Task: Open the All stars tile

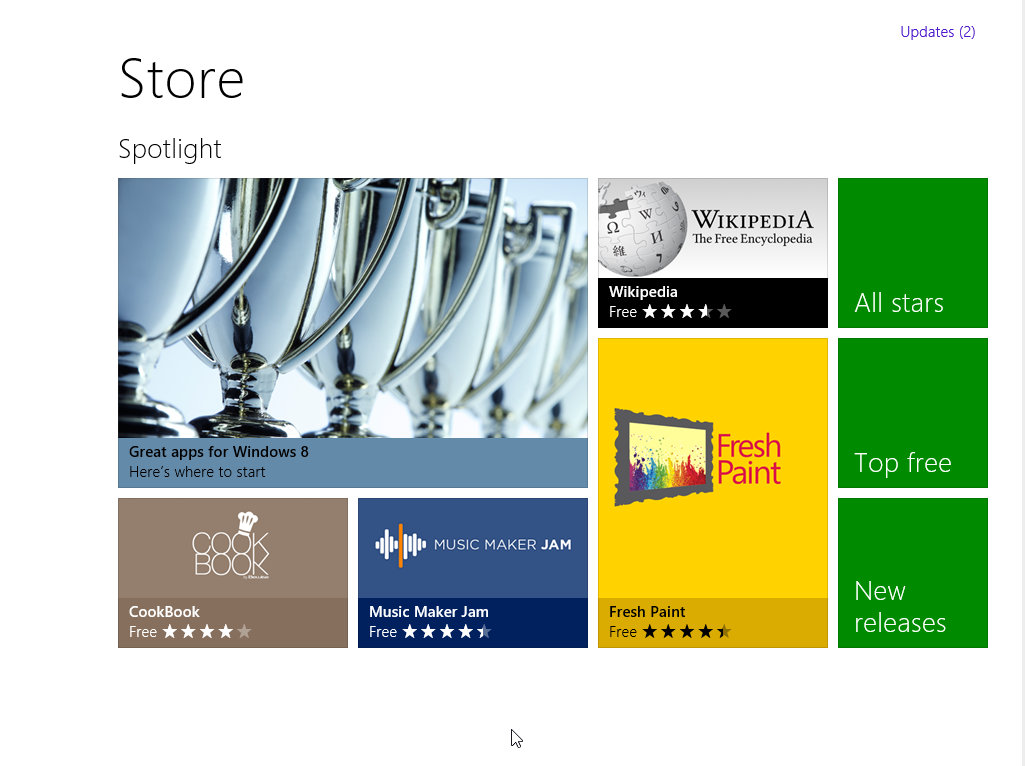Action: [913, 253]
